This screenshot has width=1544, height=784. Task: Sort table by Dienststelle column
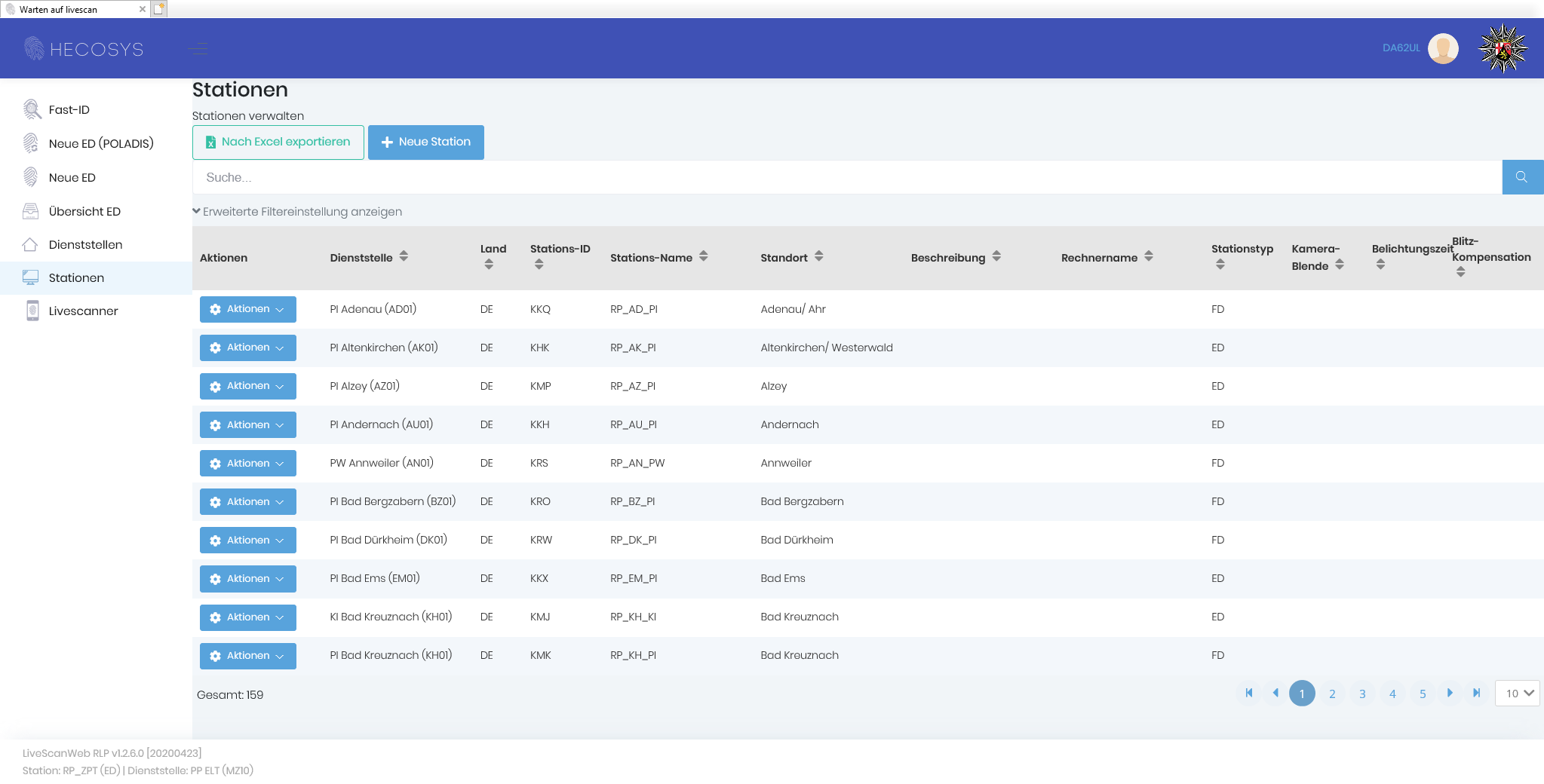click(404, 257)
